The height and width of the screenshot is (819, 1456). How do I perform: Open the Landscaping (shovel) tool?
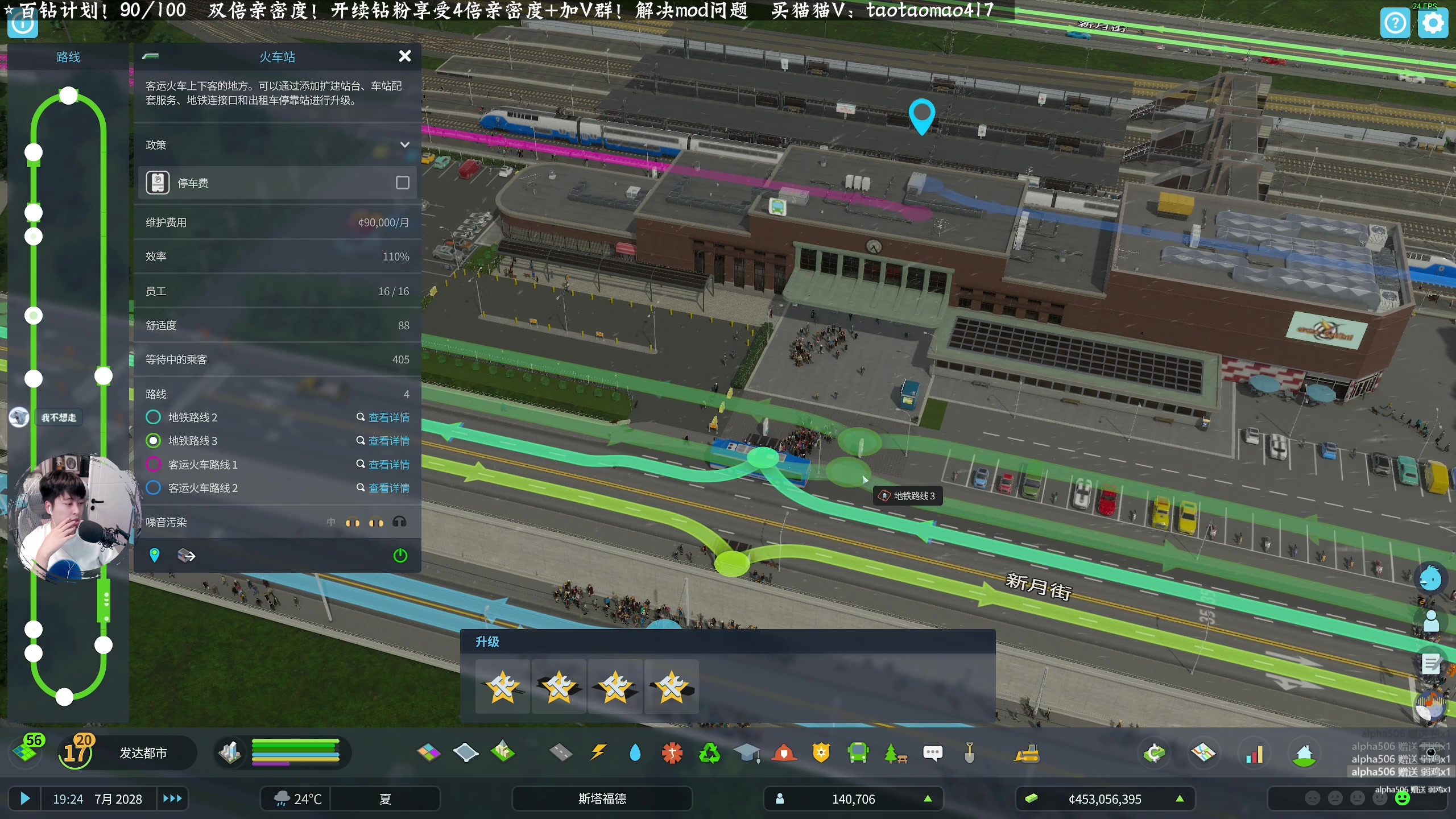click(x=970, y=753)
